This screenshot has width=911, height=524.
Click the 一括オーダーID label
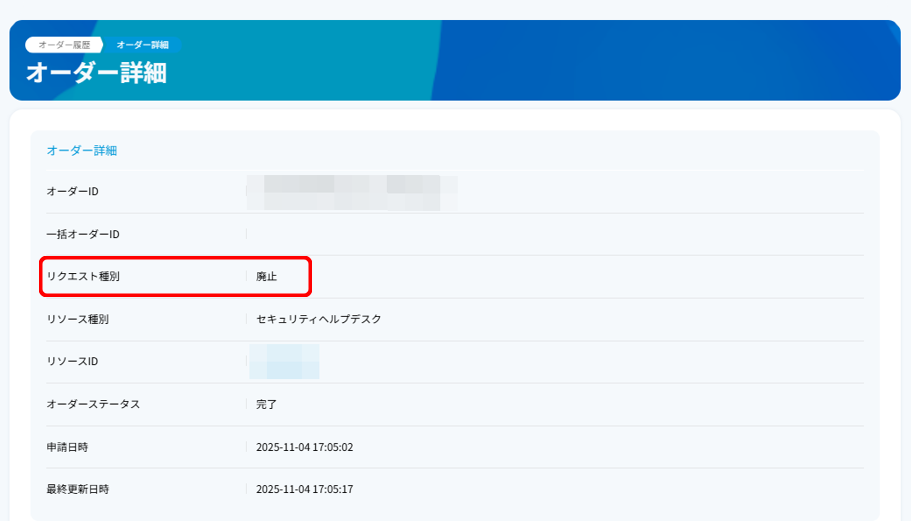click(x=83, y=234)
